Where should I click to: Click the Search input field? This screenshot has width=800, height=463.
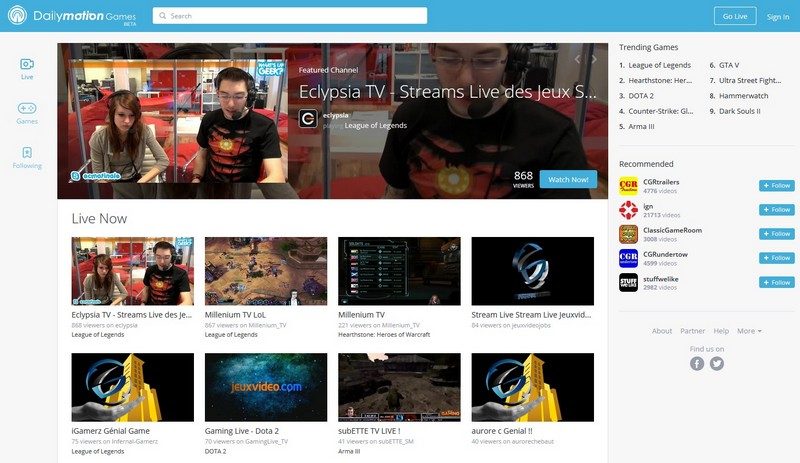click(290, 16)
